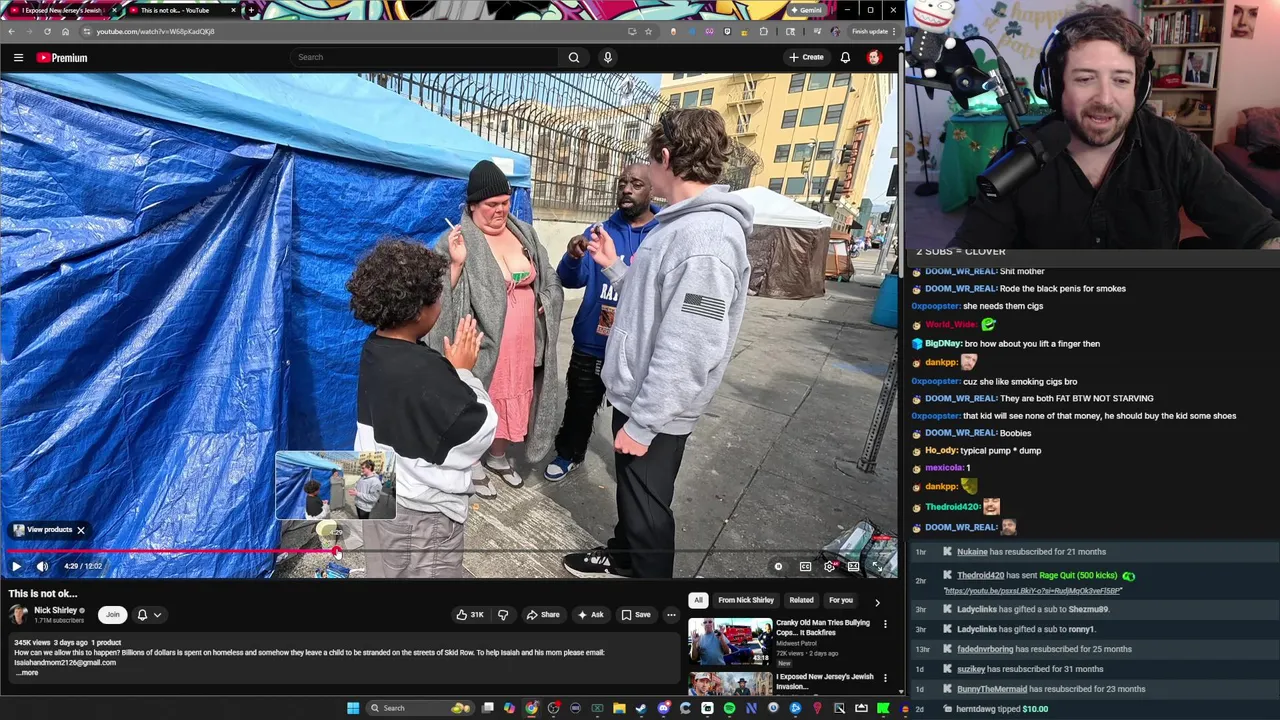This screenshot has width=1280, height=720.
Task: Click the Create button
Action: [806, 57]
